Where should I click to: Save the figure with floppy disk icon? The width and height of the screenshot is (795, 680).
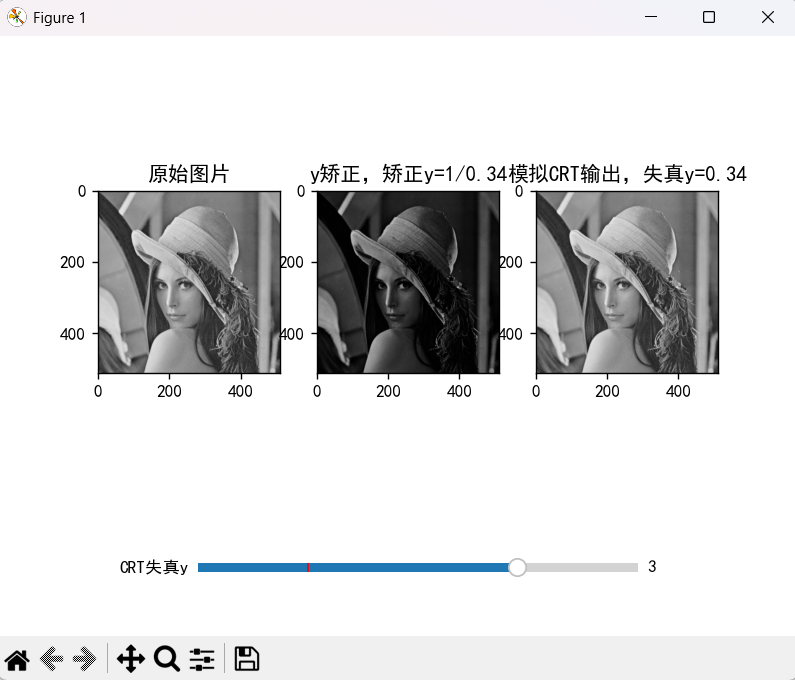click(246, 659)
